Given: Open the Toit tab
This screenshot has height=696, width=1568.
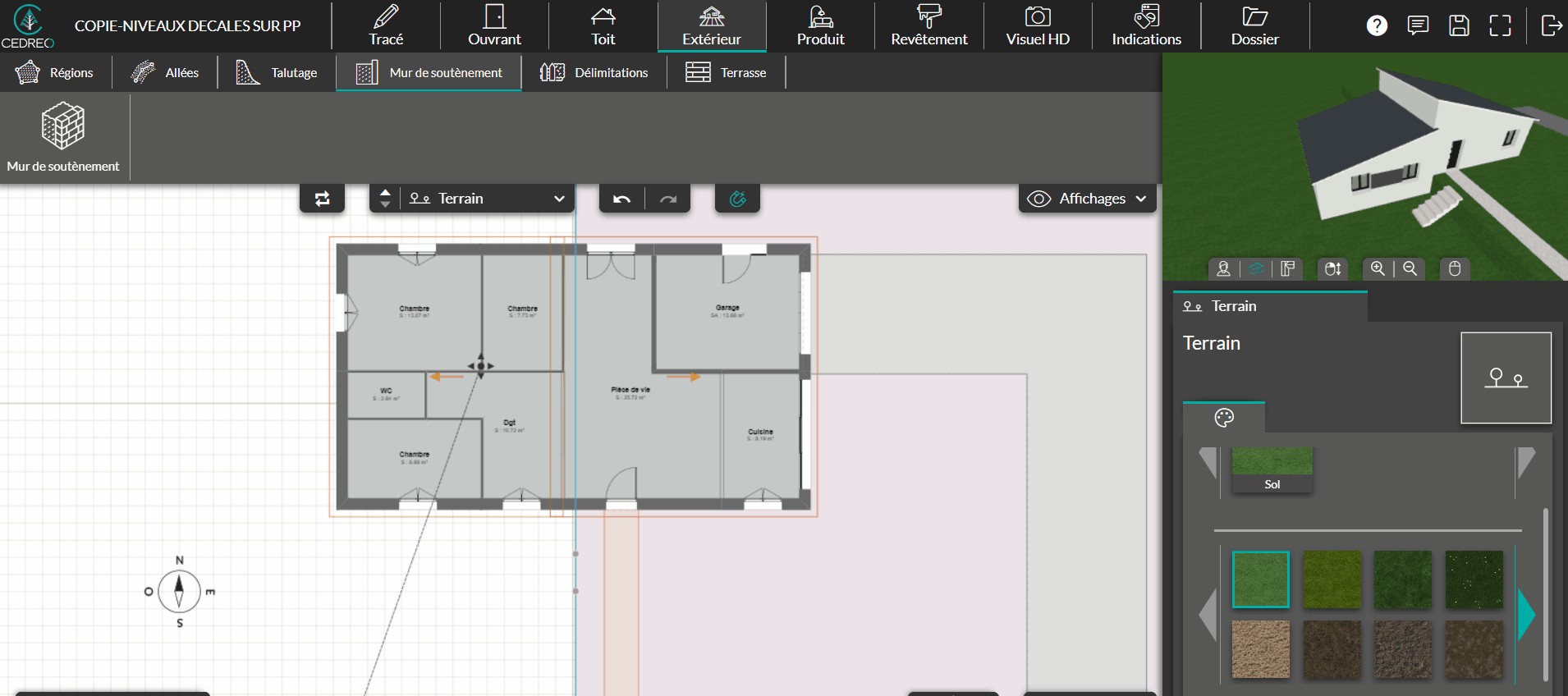Looking at the screenshot, I should pos(603,26).
